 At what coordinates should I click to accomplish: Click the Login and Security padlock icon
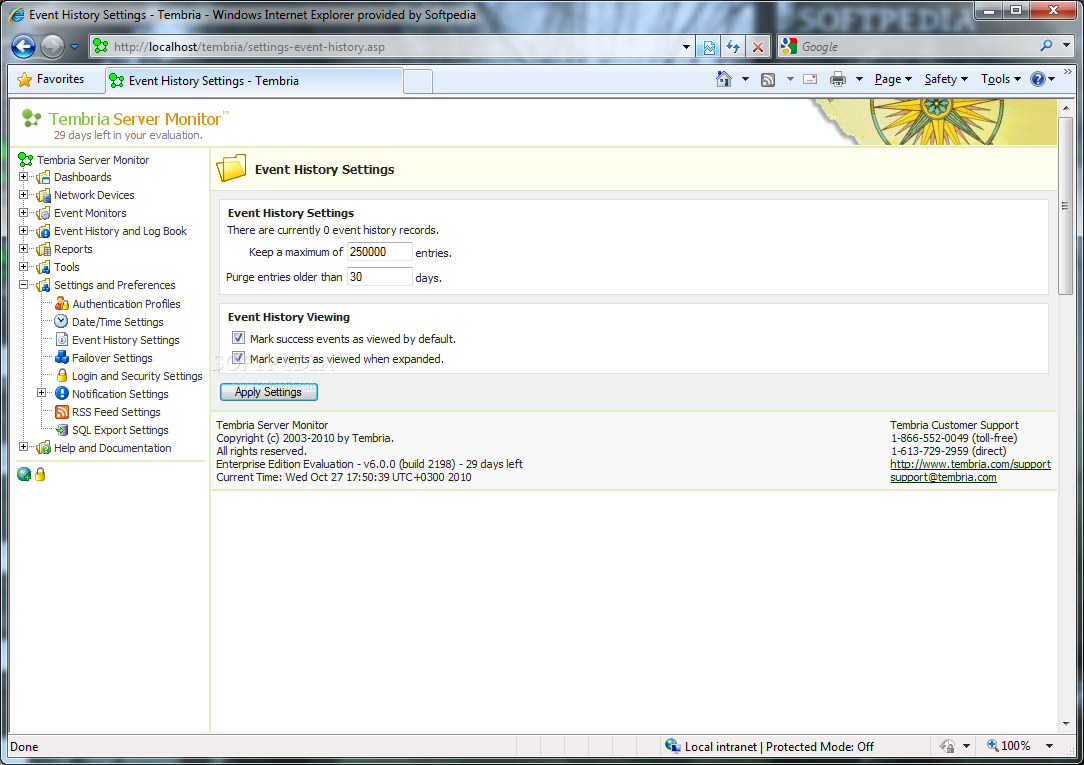point(62,375)
